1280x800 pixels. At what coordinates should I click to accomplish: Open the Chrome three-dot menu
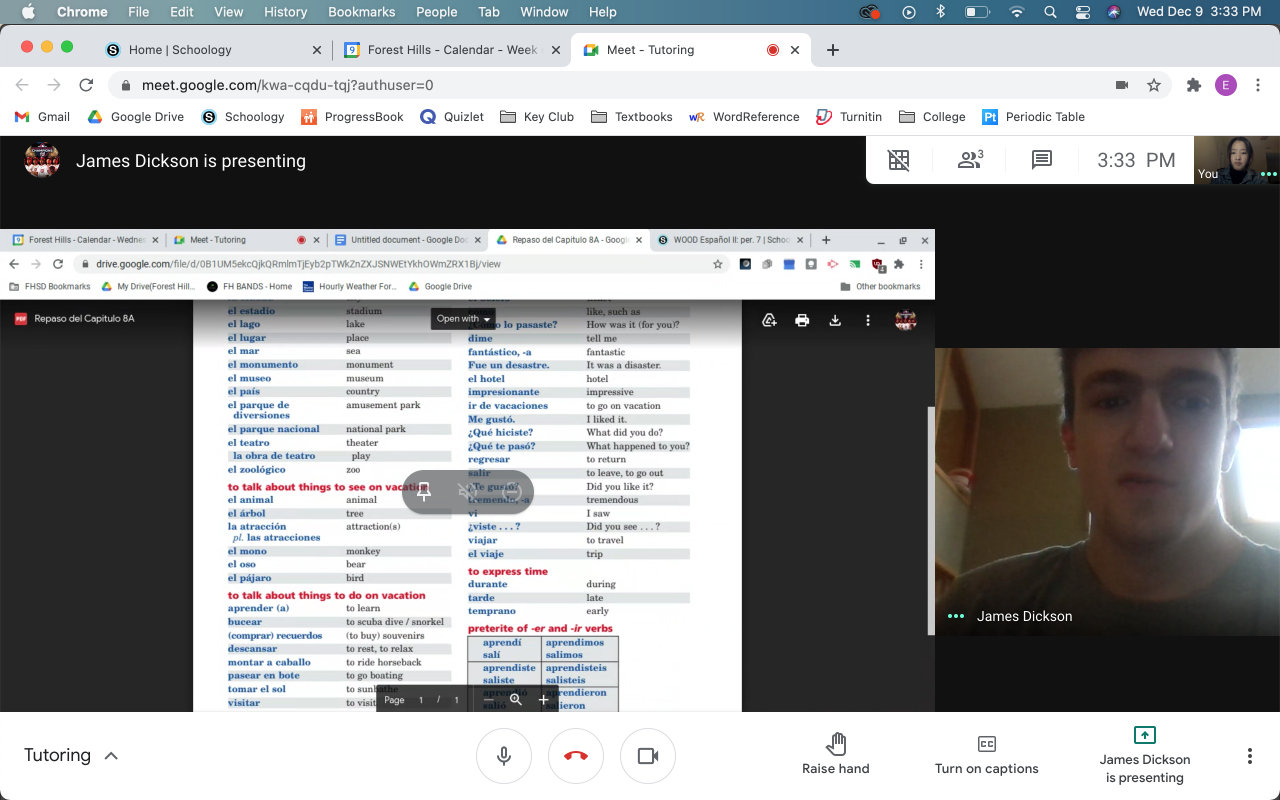pyautogui.click(x=1258, y=85)
